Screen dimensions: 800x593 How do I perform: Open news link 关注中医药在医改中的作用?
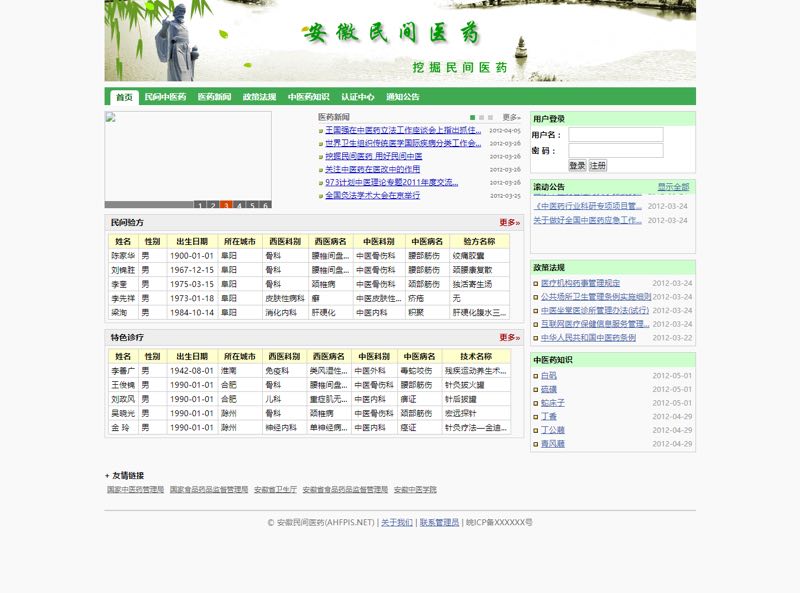372,170
